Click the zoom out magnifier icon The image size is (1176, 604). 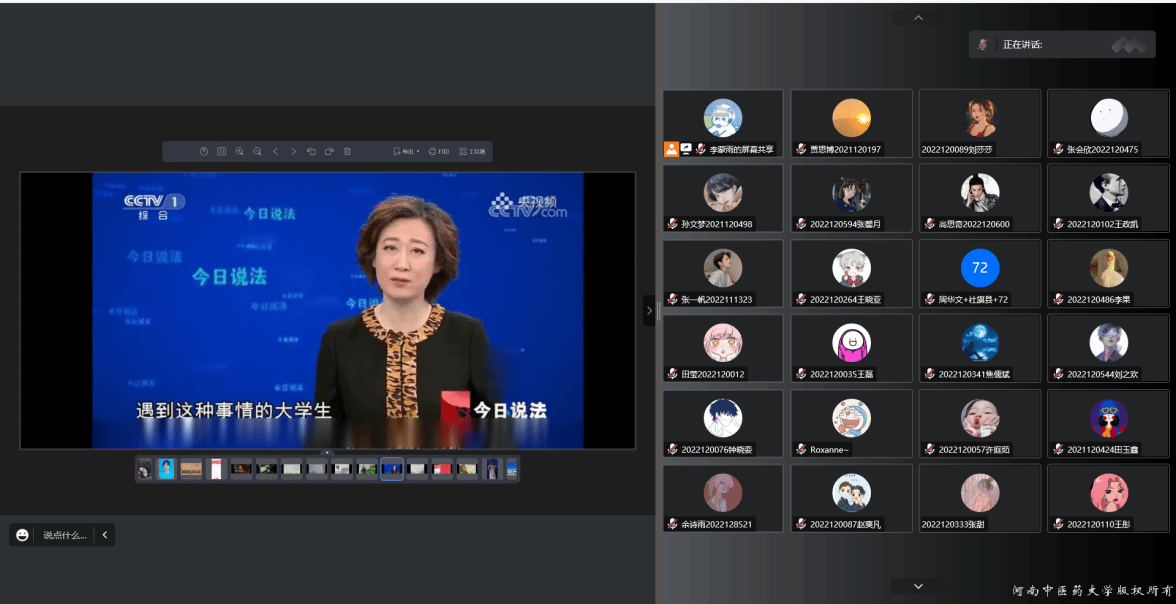257,151
